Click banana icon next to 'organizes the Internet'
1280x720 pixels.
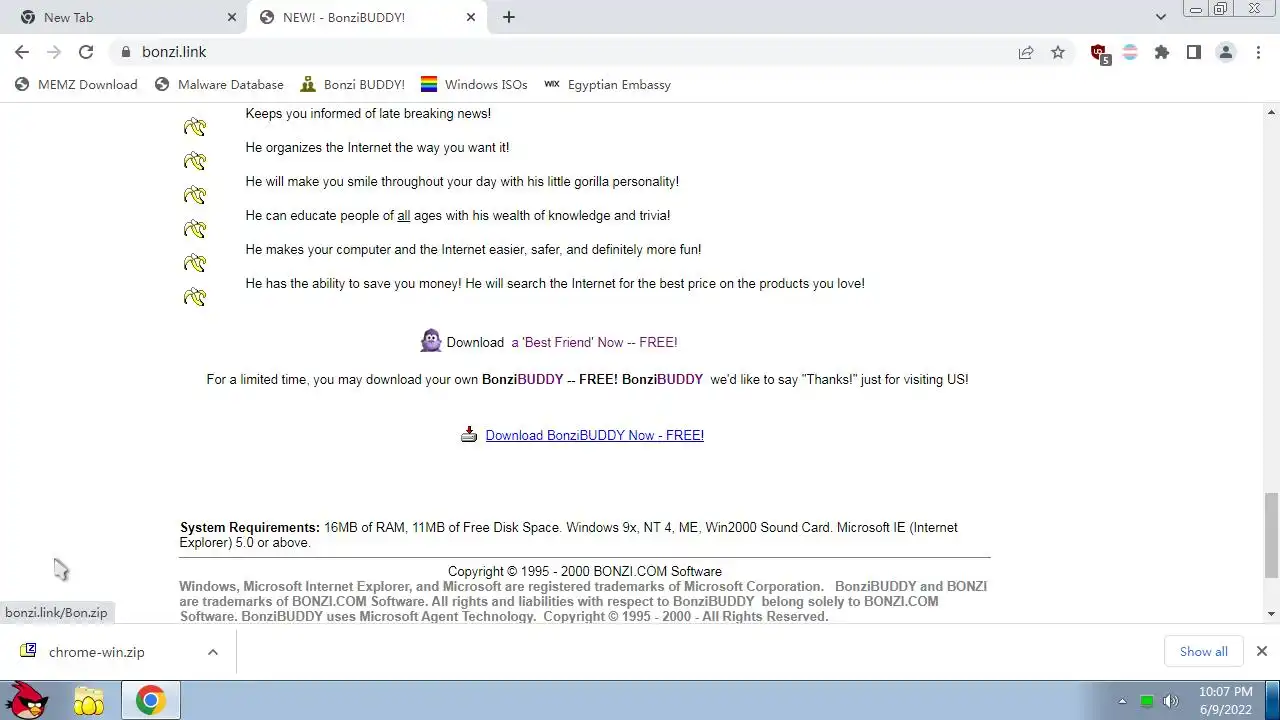point(195,161)
